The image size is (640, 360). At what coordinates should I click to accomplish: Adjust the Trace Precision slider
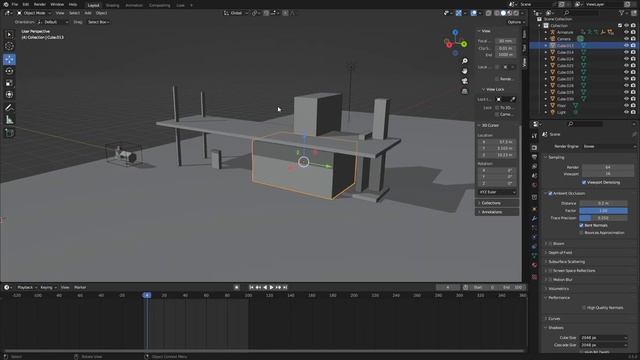coord(603,218)
